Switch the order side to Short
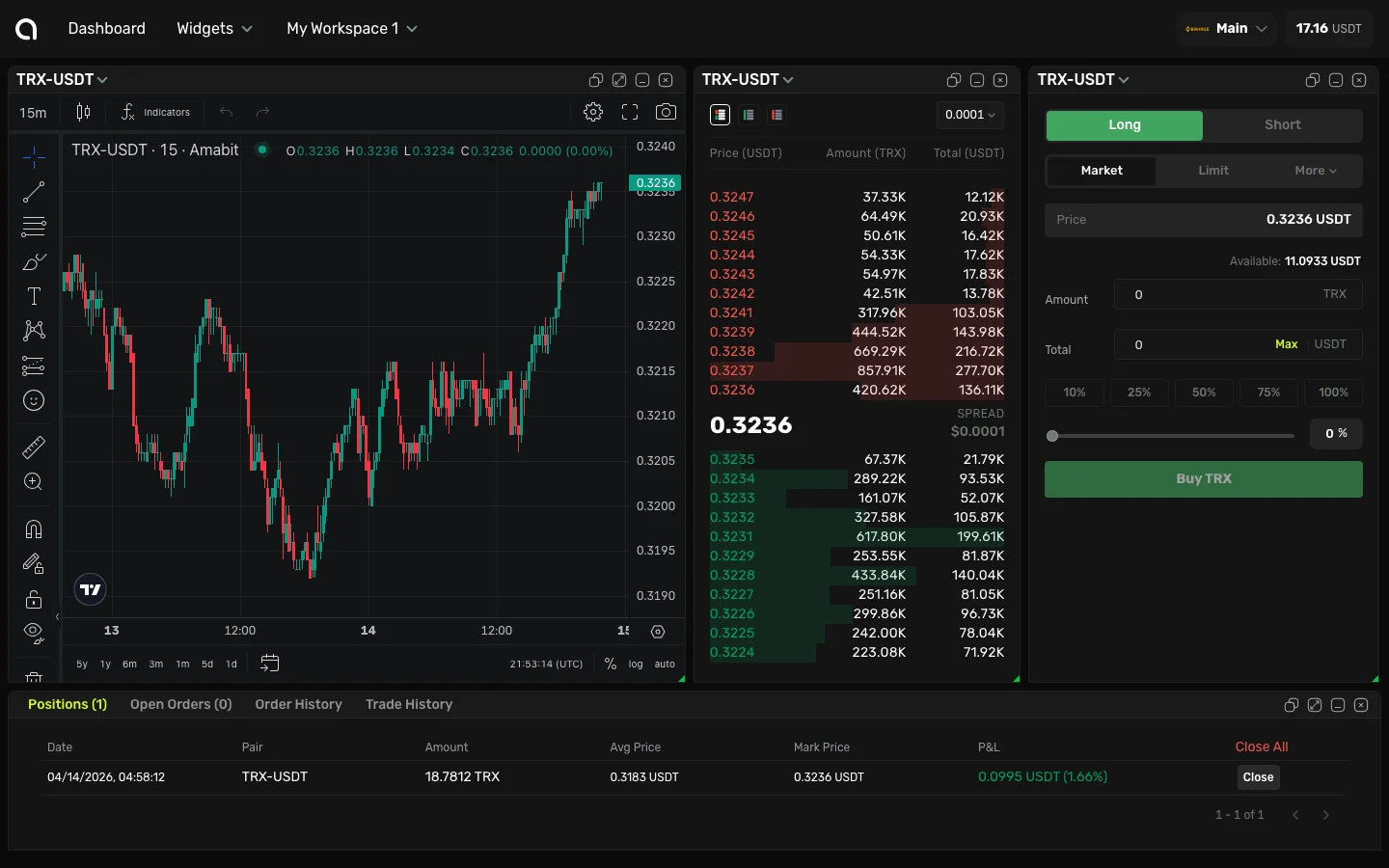Viewport: 1389px width, 868px height. point(1282,125)
